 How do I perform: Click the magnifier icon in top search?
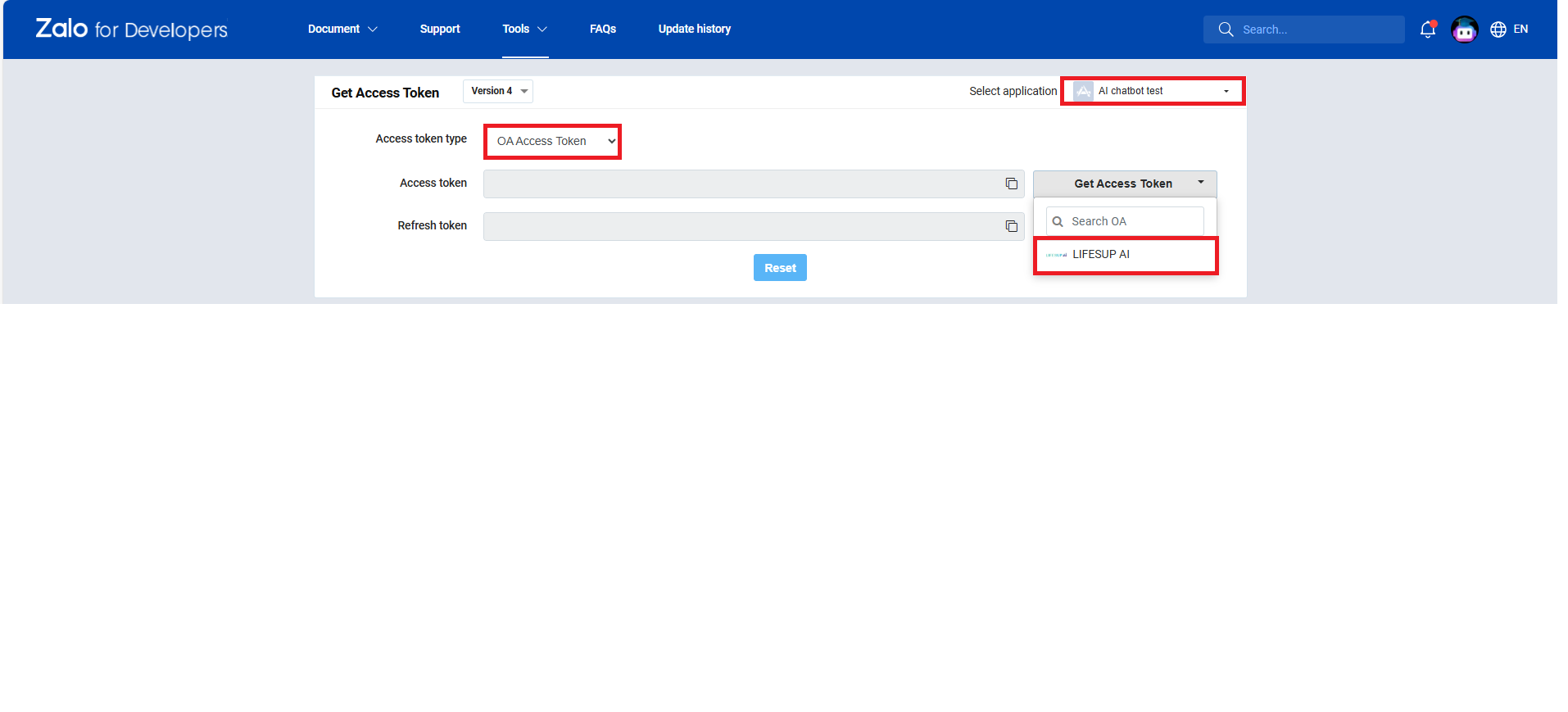(x=1226, y=29)
